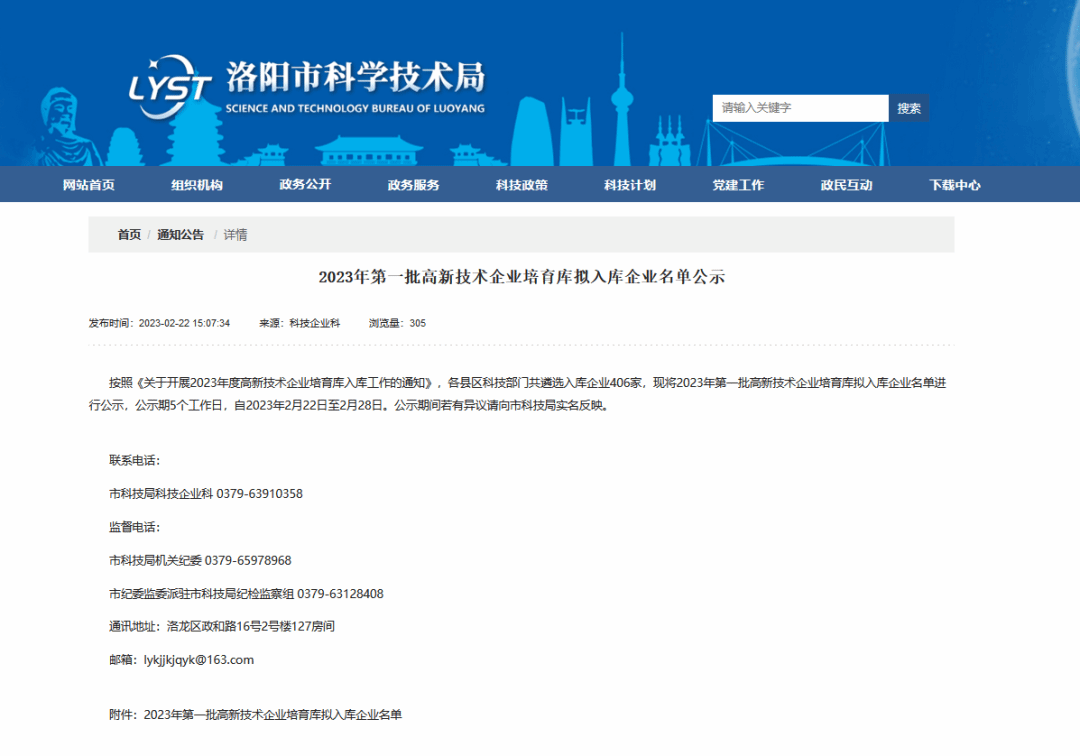Open the 网站首页 menu item
Screen dimensions: 1080x756
pos(88,185)
